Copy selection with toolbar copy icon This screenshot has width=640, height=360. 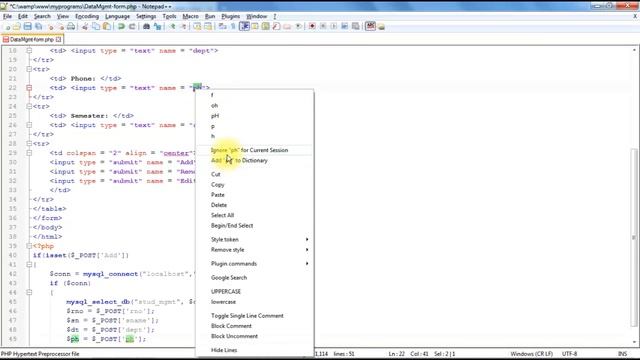point(96,27)
